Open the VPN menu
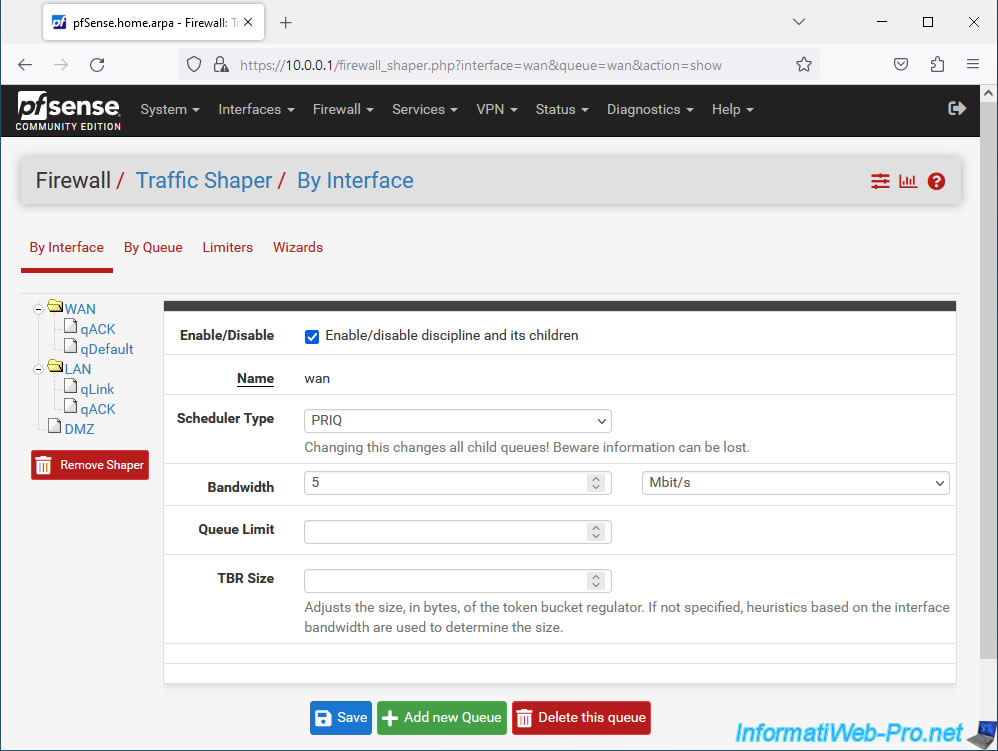 pyautogui.click(x=496, y=109)
